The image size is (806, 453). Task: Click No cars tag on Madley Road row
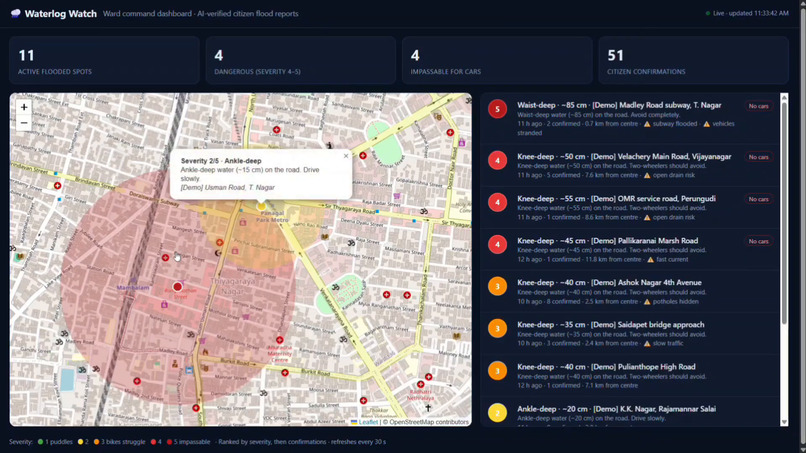tap(758, 106)
